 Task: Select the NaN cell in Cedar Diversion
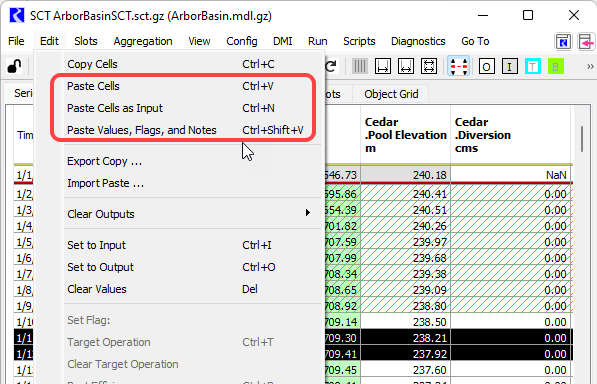511,175
